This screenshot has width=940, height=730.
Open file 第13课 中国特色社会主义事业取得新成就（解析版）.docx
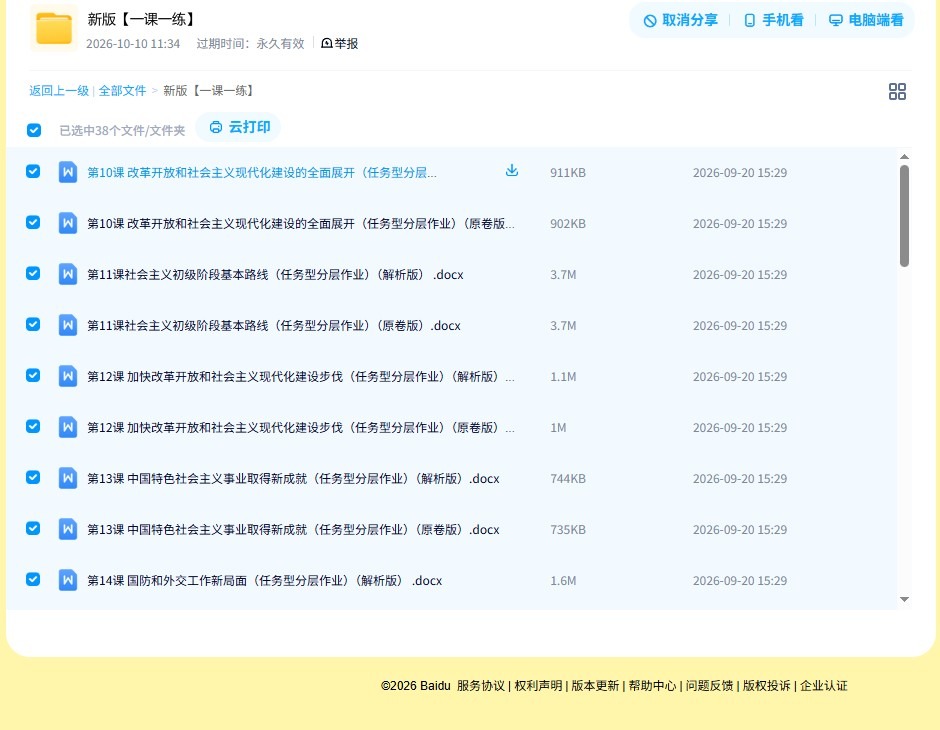point(293,478)
